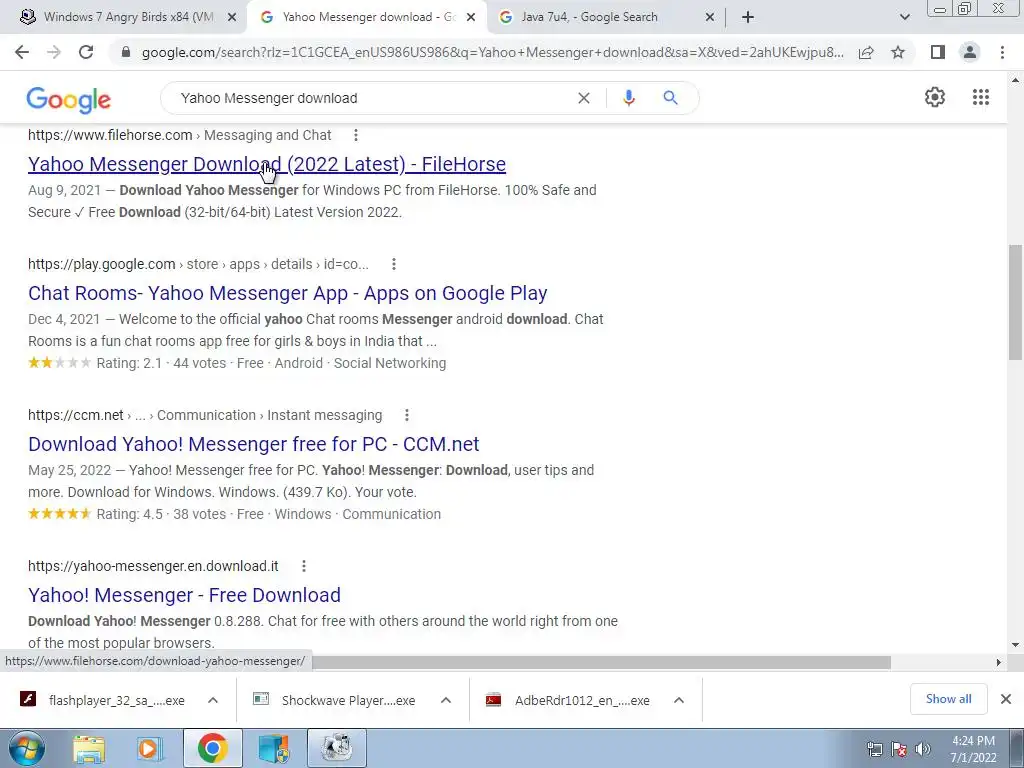Viewport: 1024px width, 768px height.
Task: Bookmark this page with the star icon
Action: pos(898,52)
